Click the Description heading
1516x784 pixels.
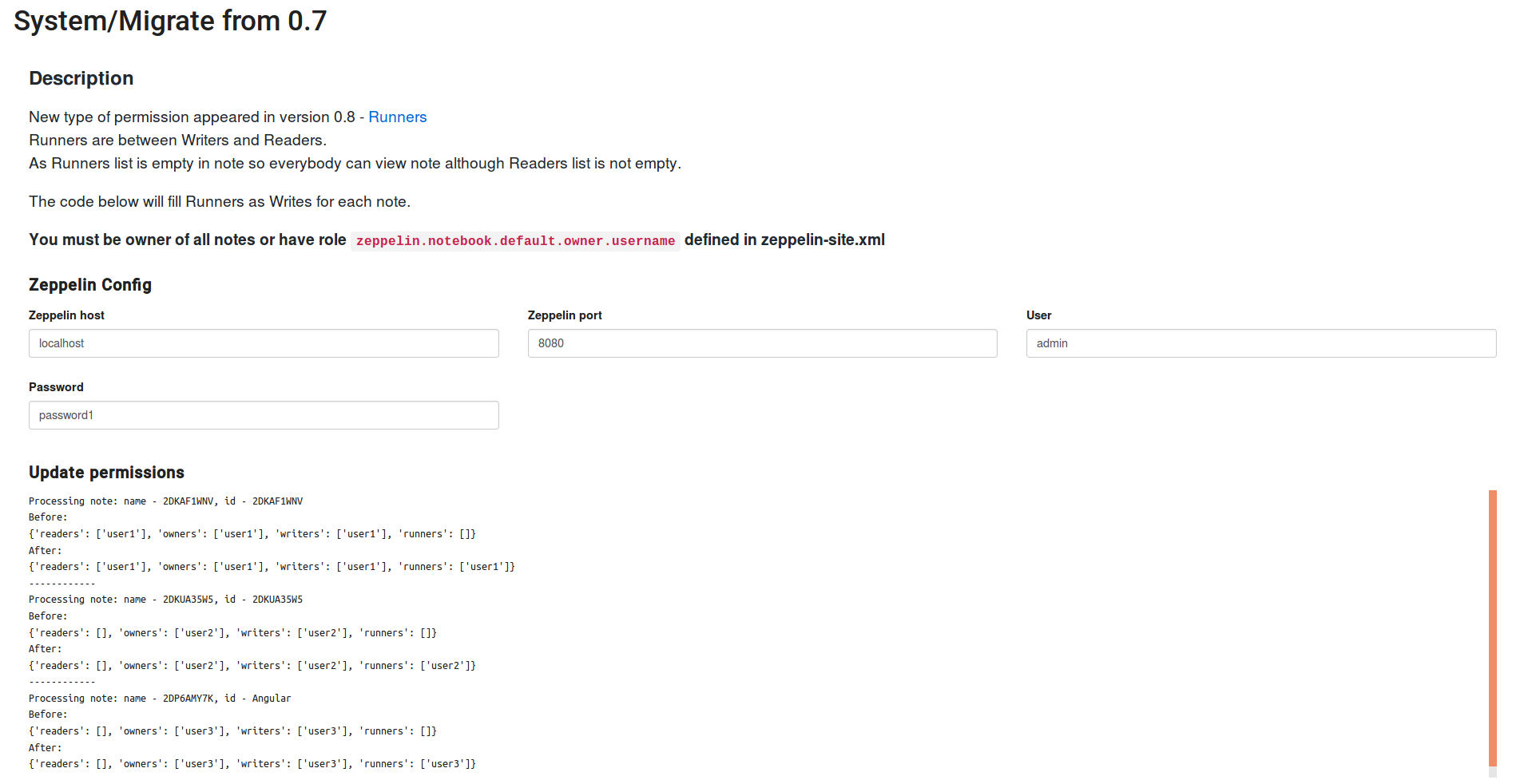(x=81, y=78)
